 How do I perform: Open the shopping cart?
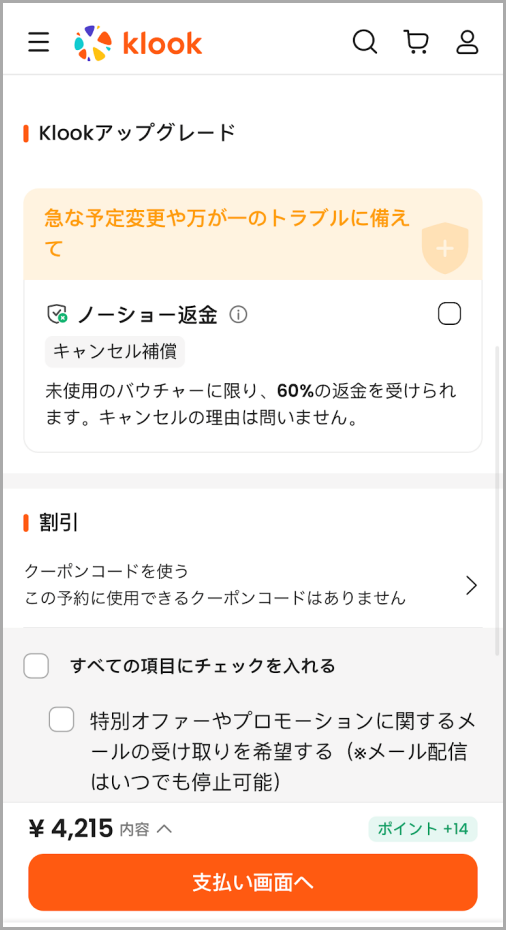(416, 42)
